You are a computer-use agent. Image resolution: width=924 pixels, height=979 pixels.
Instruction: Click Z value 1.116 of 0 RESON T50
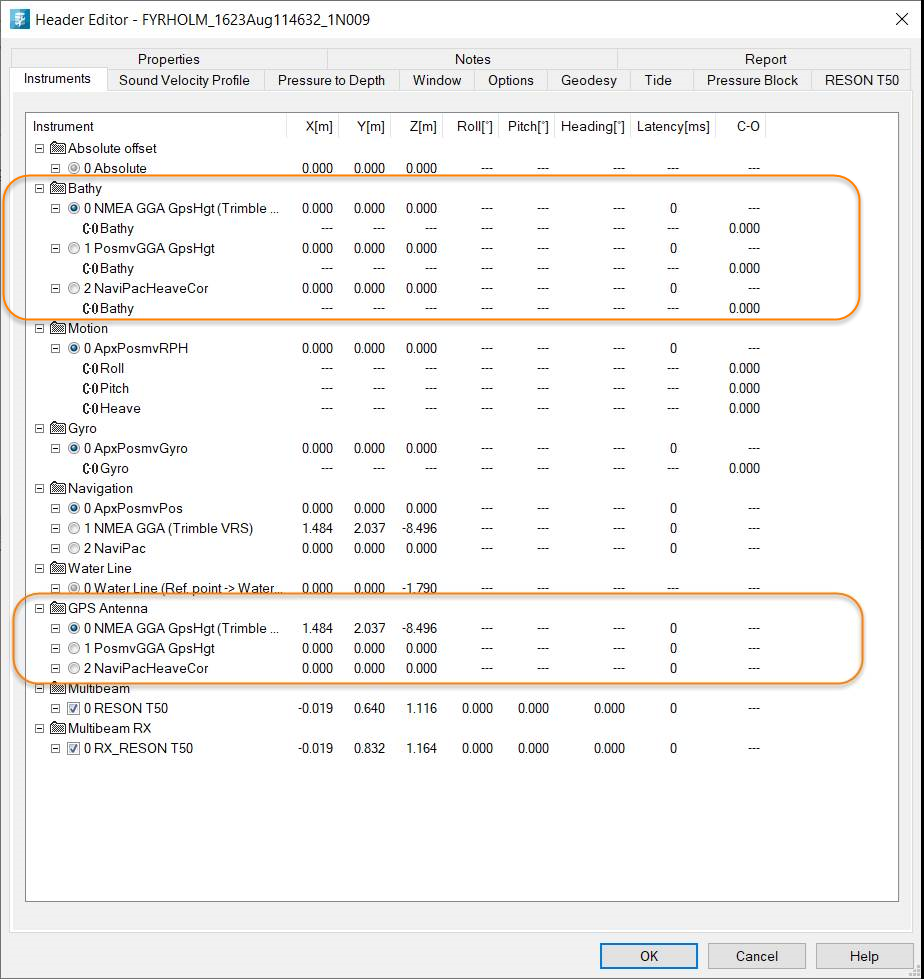[x=421, y=708]
